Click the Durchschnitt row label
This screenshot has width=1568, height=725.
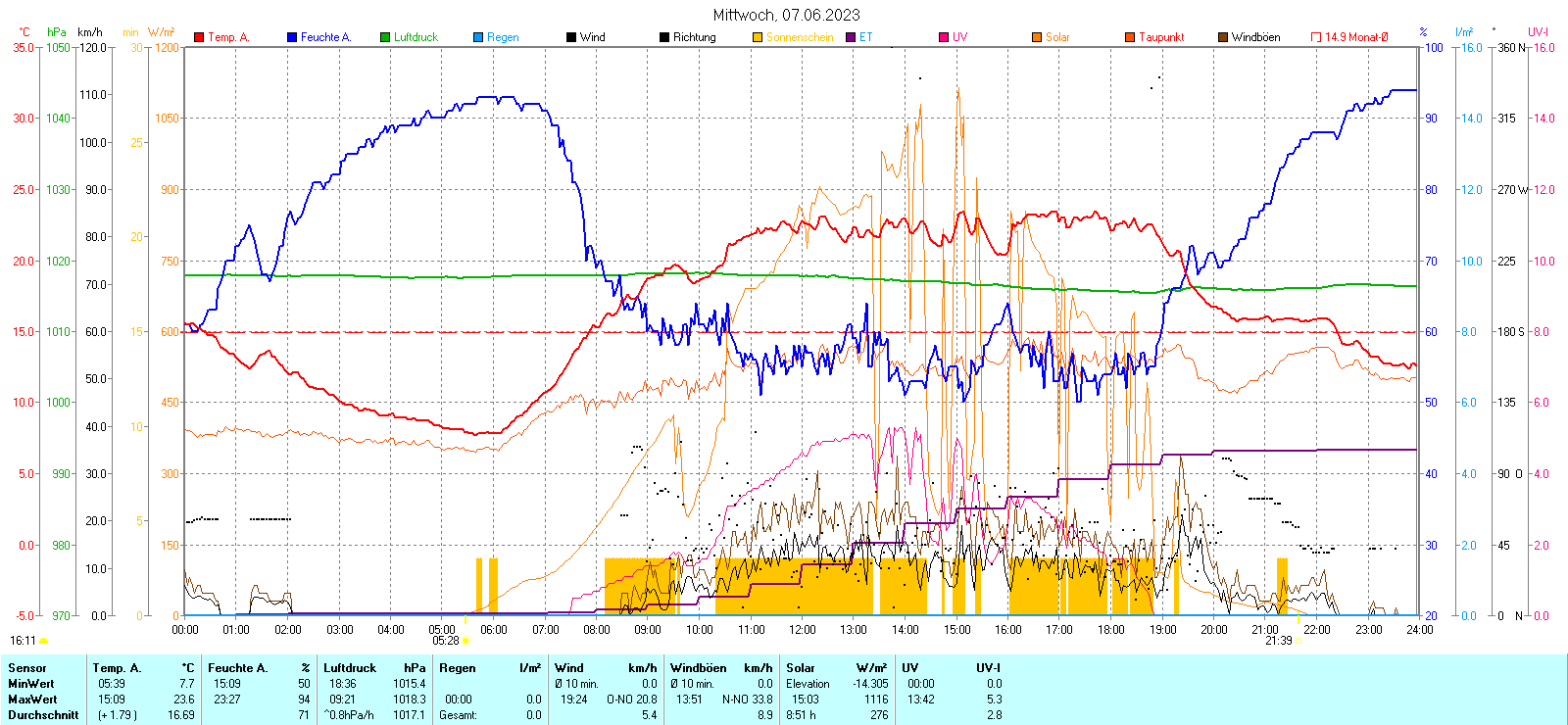(43, 715)
